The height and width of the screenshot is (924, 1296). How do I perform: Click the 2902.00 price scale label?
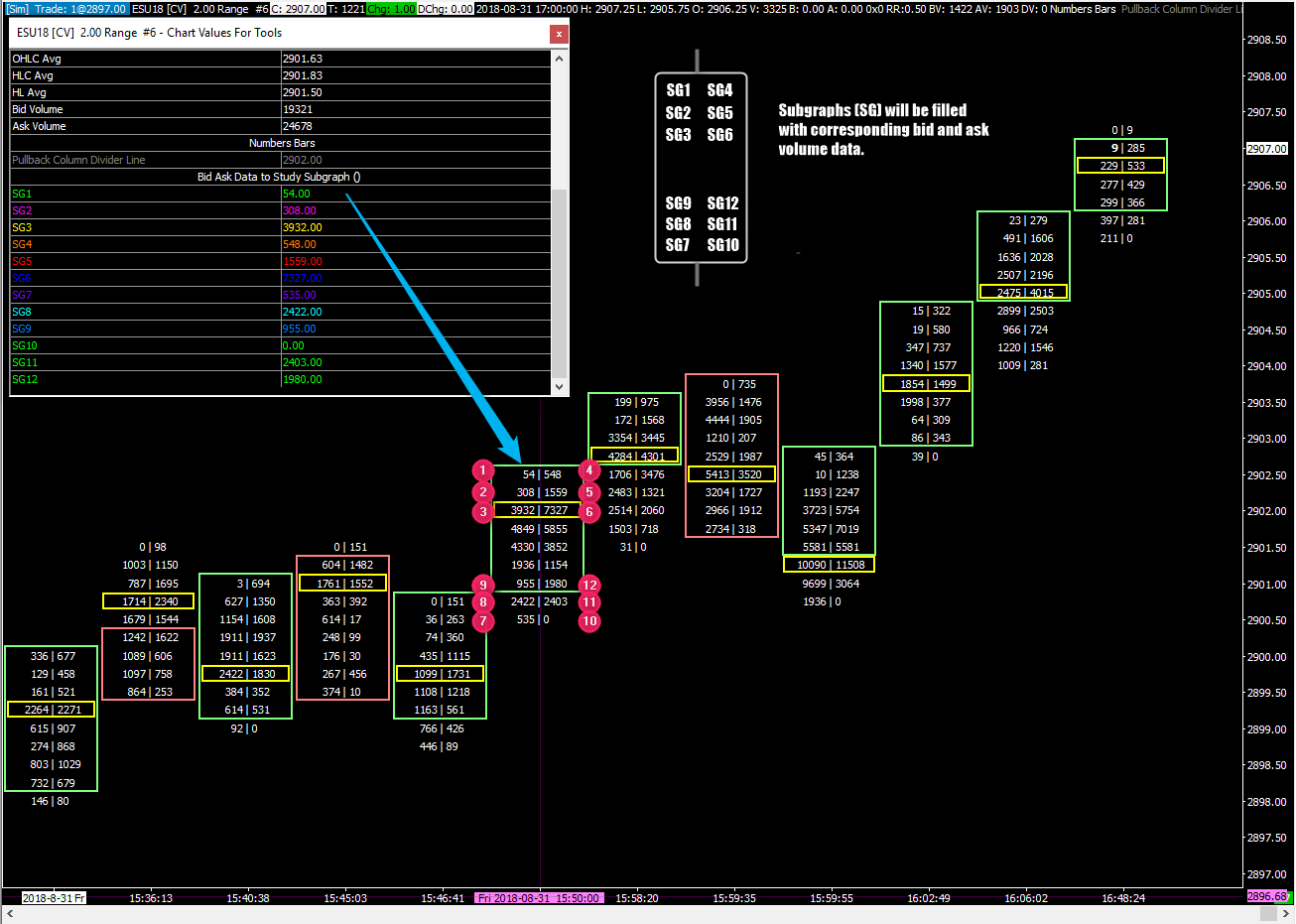(1267, 511)
